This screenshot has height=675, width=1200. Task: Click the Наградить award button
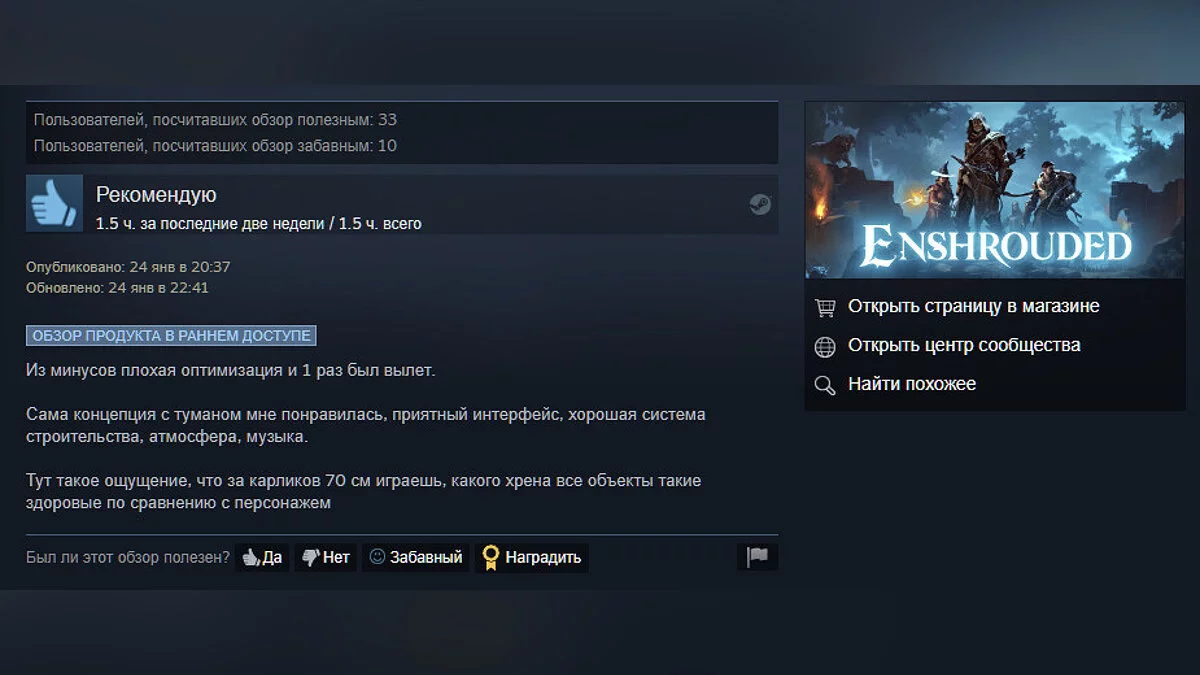[532, 557]
